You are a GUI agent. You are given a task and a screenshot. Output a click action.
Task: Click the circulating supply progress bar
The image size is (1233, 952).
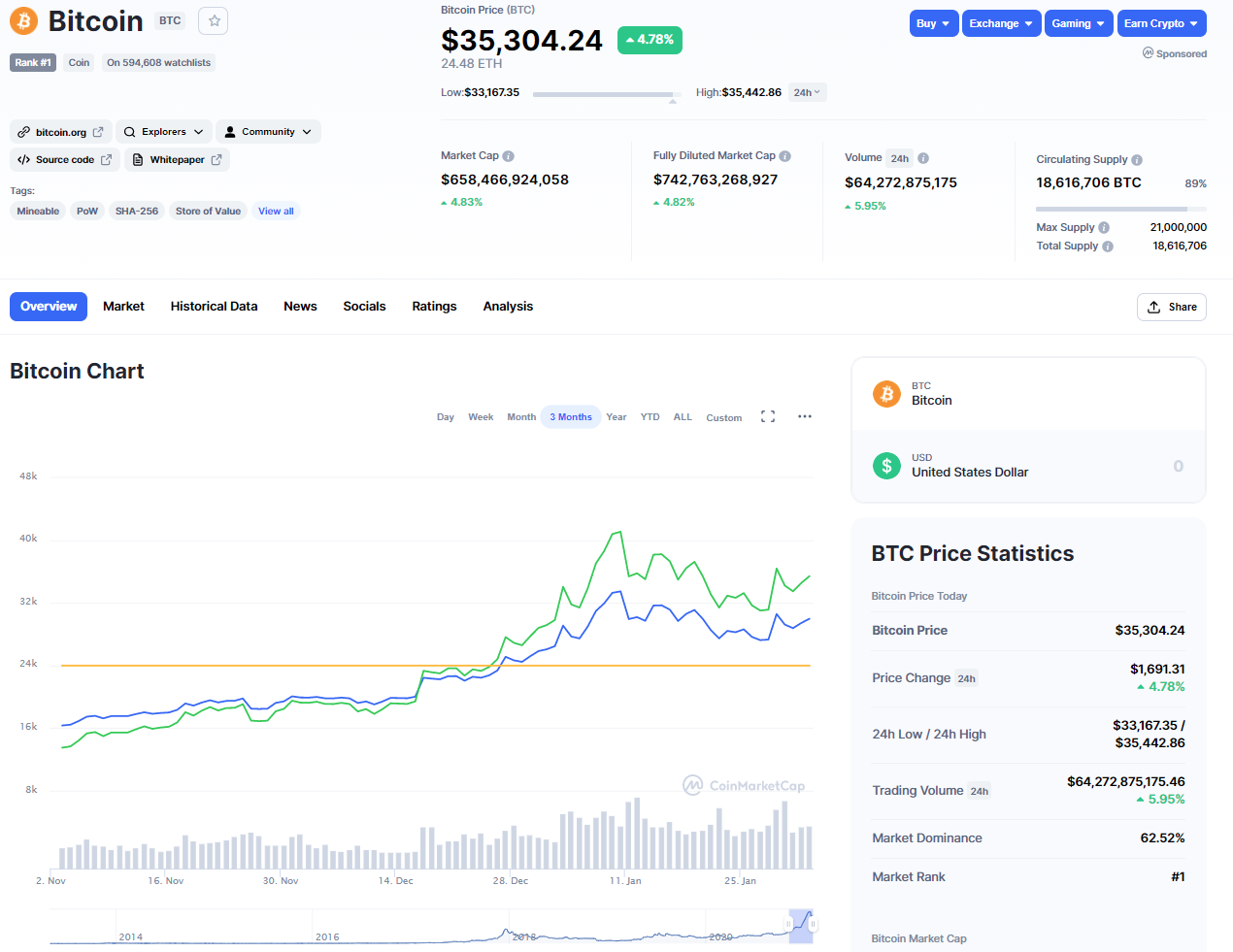click(1121, 209)
